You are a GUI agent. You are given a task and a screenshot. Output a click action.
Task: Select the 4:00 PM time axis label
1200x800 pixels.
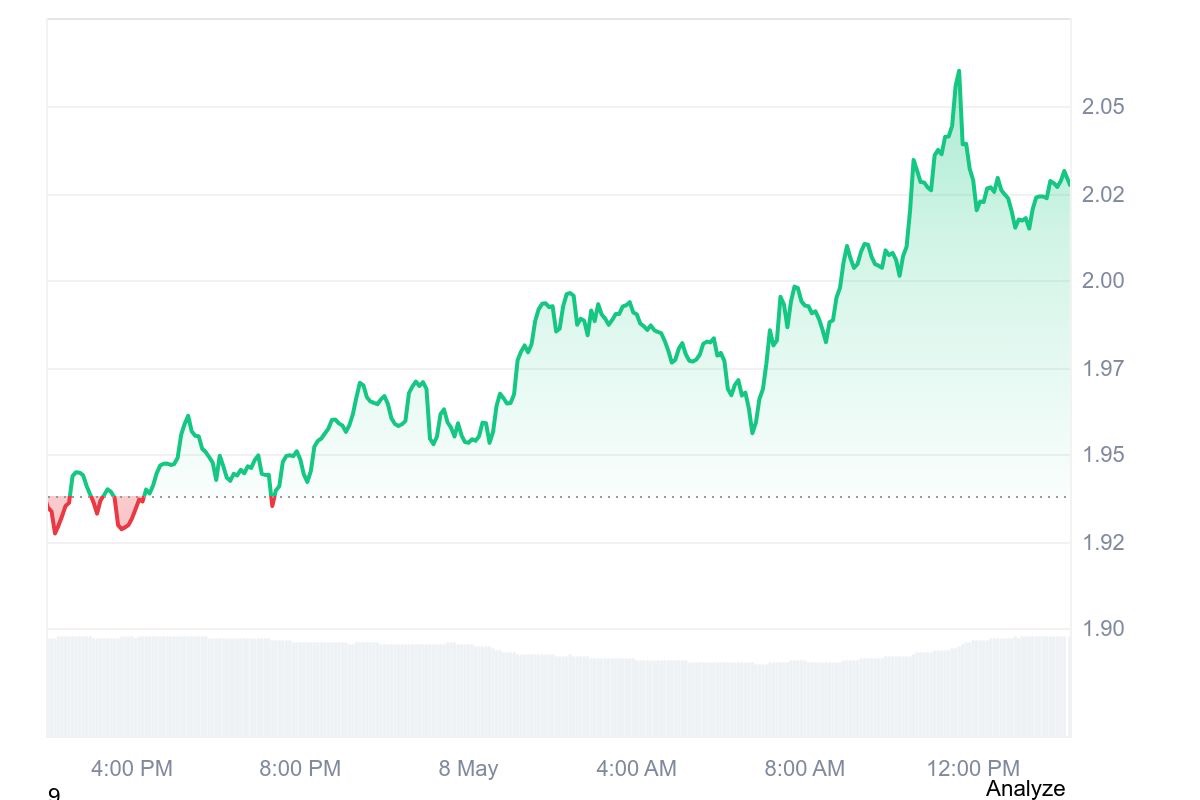(x=131, y=769)
